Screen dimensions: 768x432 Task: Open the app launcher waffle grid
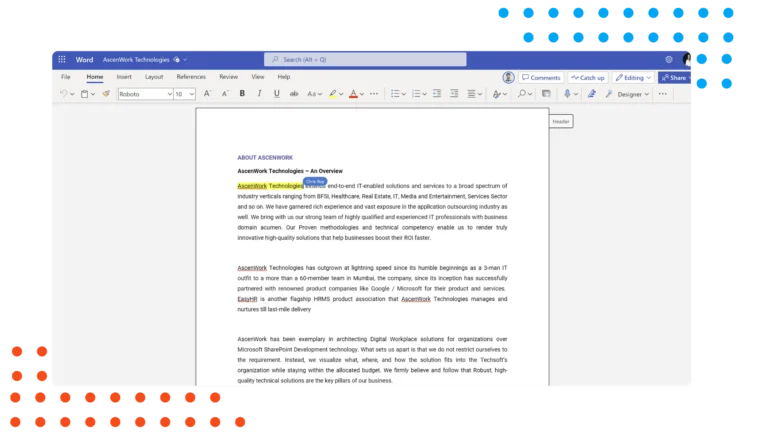coord(62,59)
